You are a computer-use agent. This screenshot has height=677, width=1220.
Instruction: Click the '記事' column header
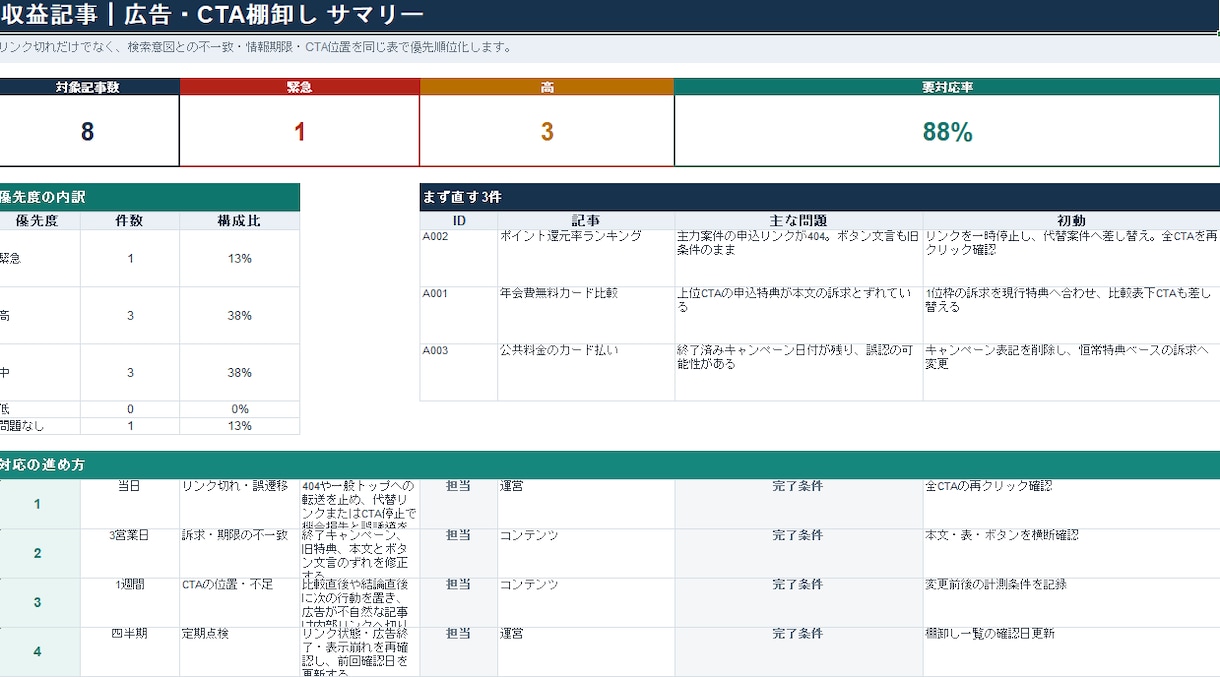tap(586, 221)
